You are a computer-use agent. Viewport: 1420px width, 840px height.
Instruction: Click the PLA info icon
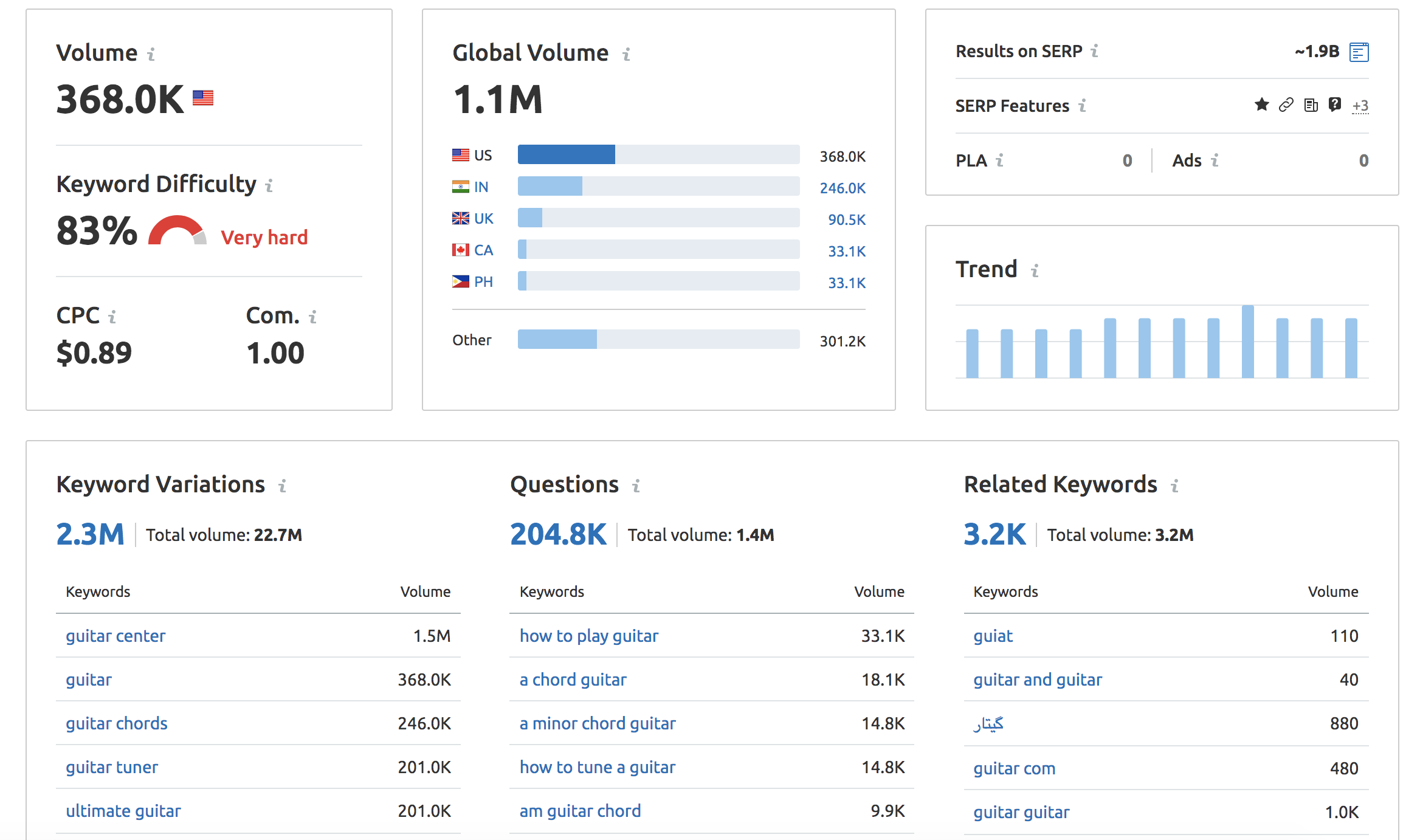[1000, 160]
